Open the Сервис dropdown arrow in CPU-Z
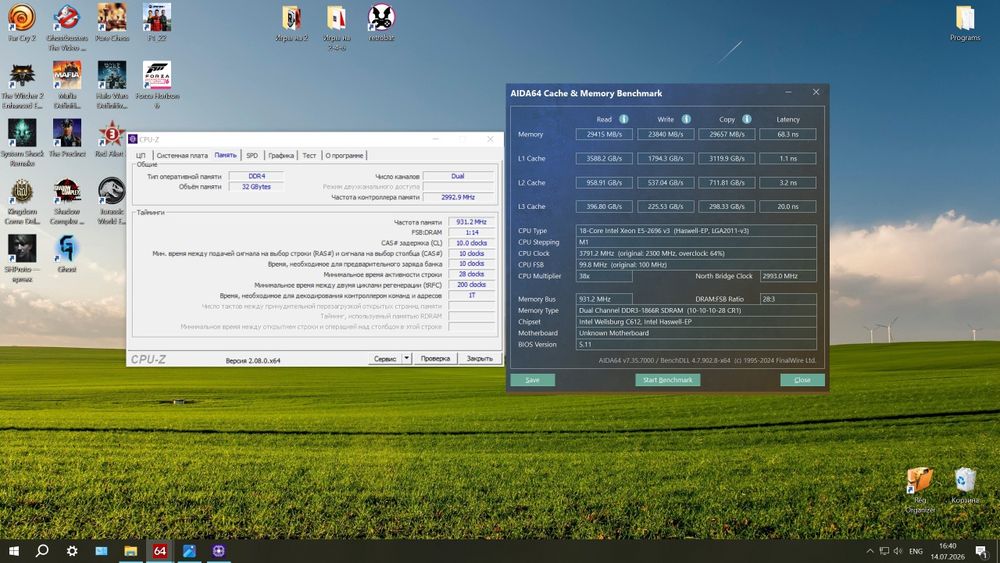The height and width of the screenshot is (563, 1000). coord(407,358)
